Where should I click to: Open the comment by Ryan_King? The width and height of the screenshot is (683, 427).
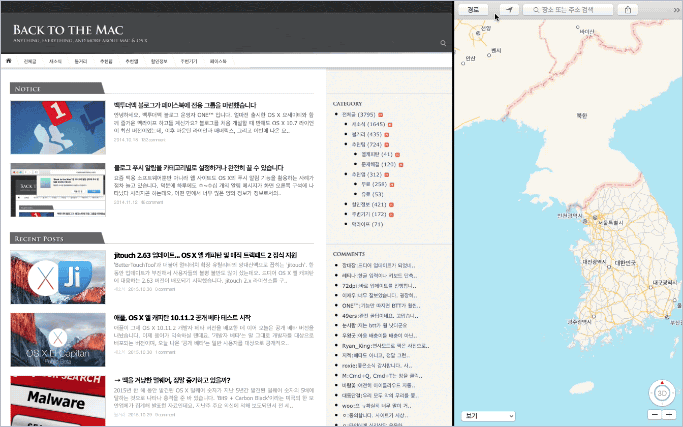385,346
